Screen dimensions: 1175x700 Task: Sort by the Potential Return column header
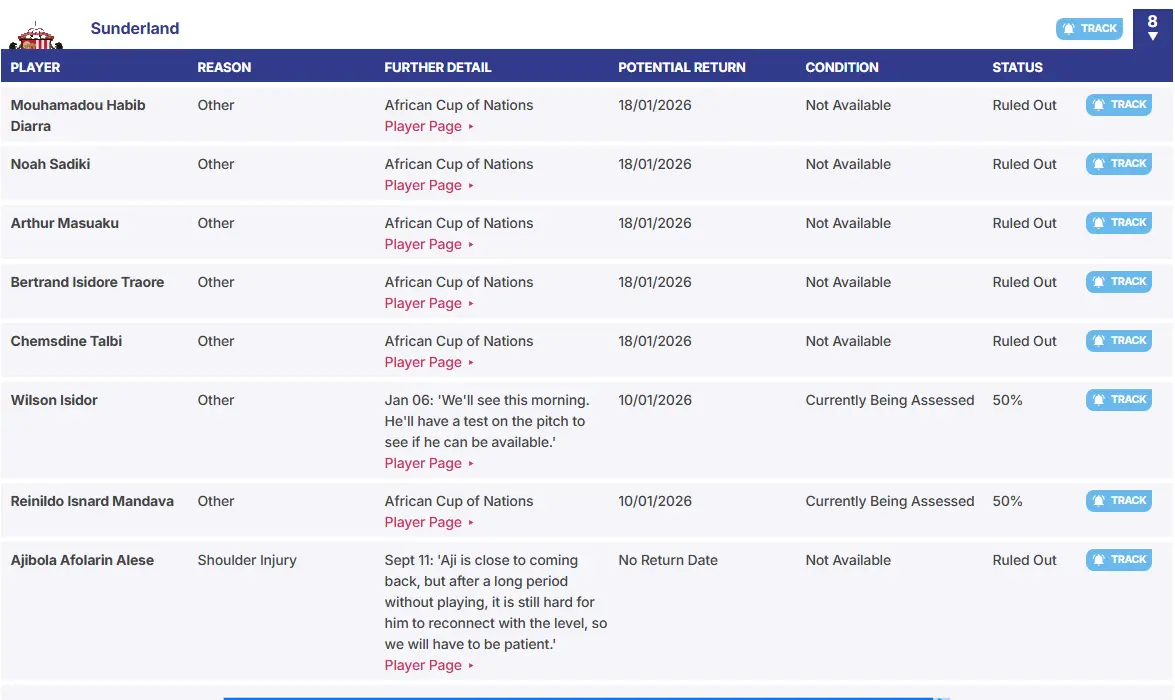681,67
